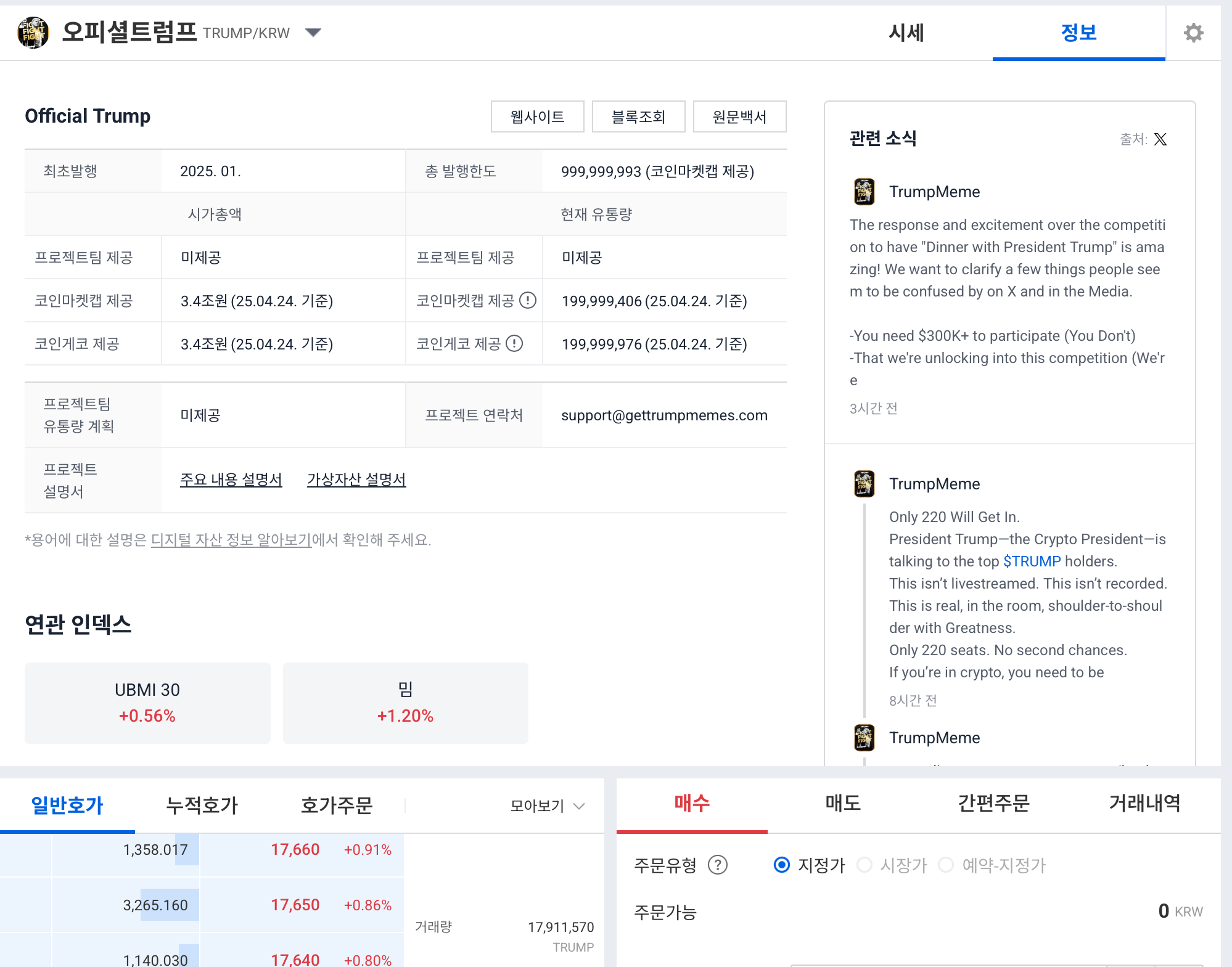Click the 2025. 01. first issuance date

(x=211, y=171)
